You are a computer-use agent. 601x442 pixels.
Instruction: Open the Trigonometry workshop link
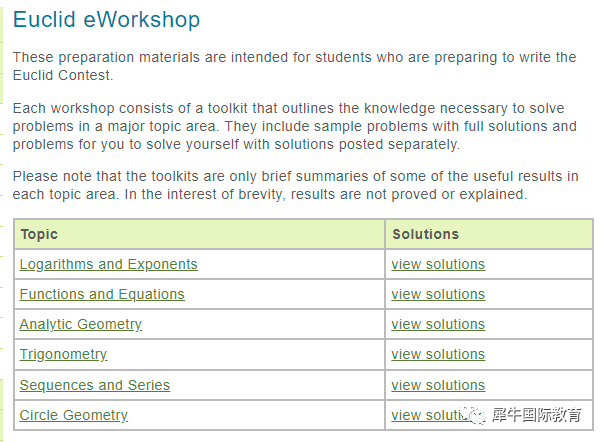[x=63, y=354]
